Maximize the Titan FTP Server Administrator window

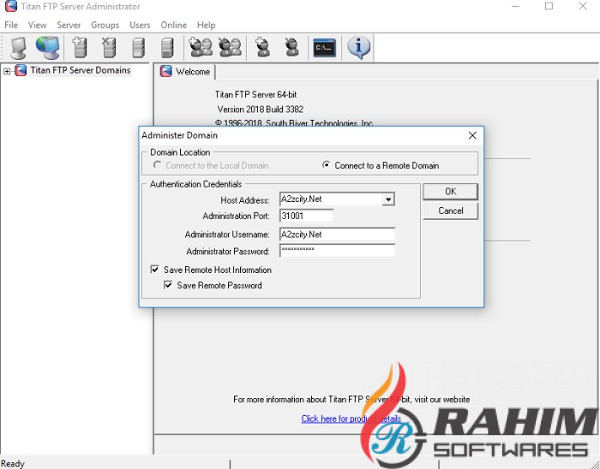click(x=549, y=6)
